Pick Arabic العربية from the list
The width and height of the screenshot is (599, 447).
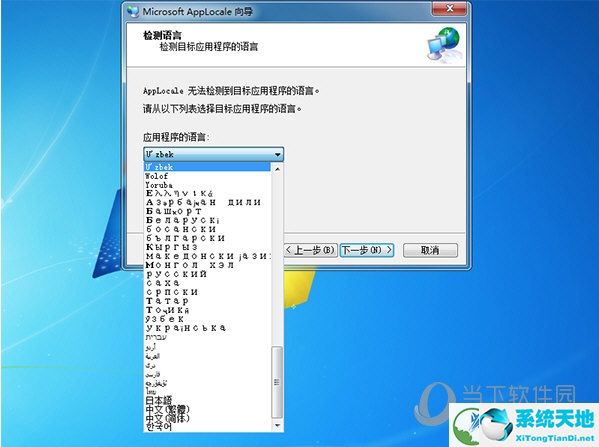point(207,356)
